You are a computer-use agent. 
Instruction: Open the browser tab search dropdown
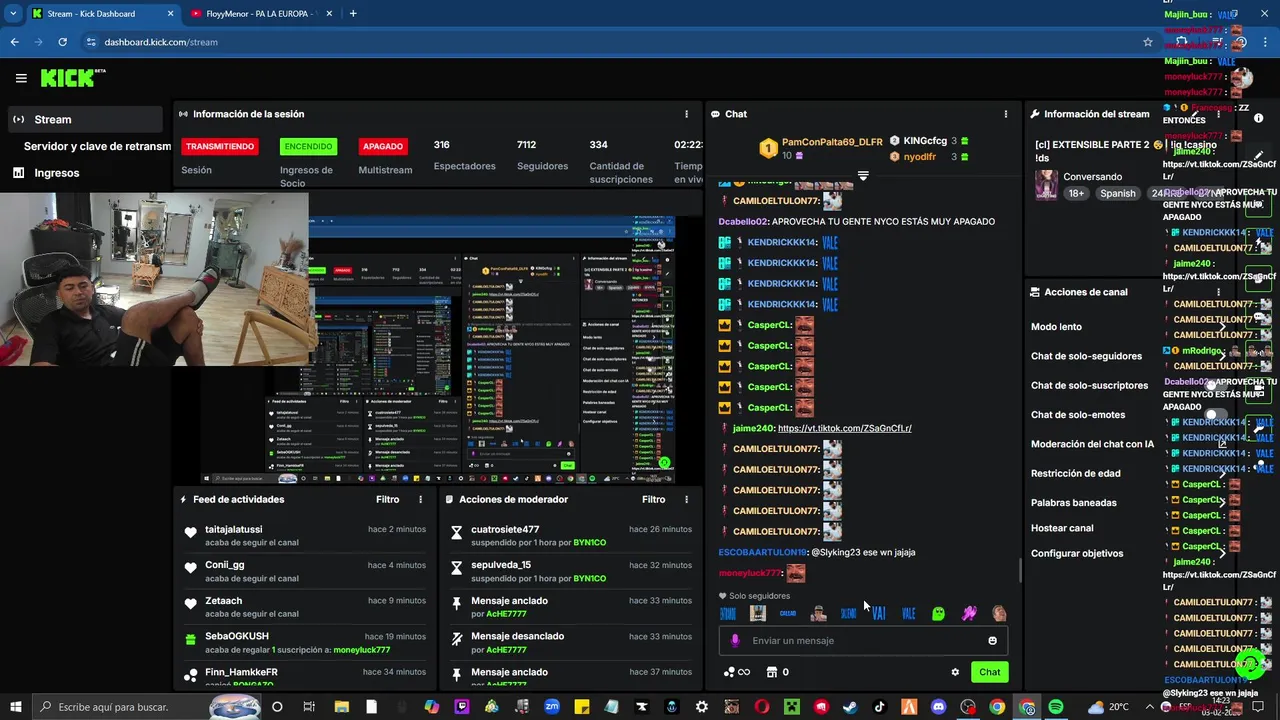point(14,14)
